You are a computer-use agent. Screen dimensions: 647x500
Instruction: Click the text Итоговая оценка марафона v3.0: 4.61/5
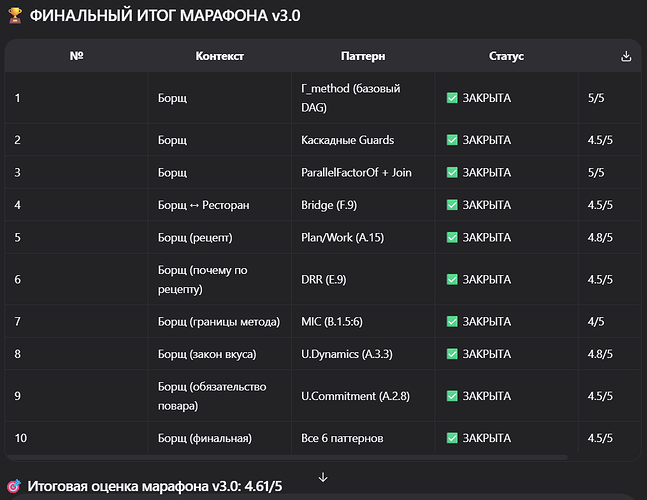155,486
